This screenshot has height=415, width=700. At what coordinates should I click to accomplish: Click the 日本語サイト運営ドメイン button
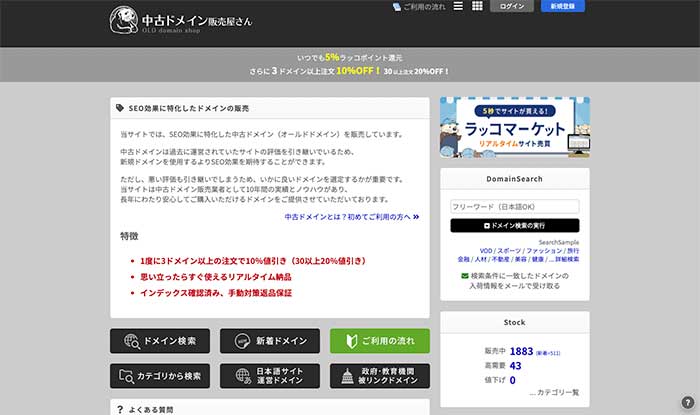[x=270, y=376]
